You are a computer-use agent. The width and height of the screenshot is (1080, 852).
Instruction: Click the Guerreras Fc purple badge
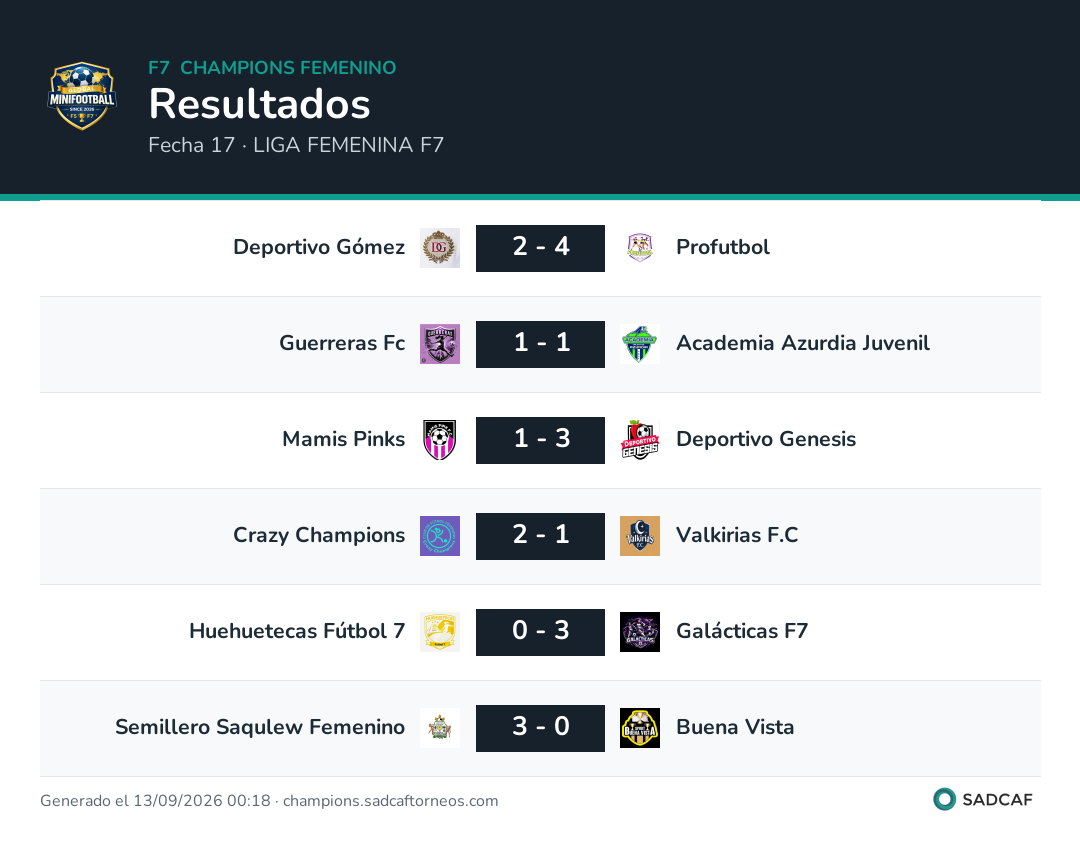pos(440,344)
